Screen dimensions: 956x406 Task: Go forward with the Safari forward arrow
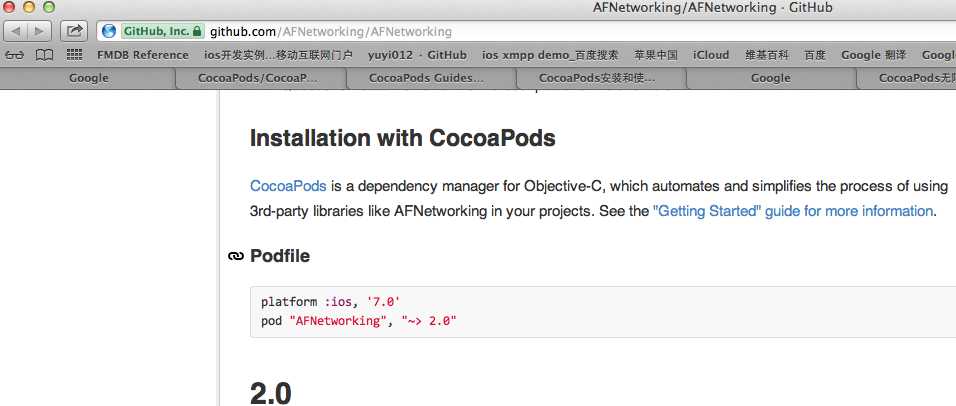tap(38, 30)
